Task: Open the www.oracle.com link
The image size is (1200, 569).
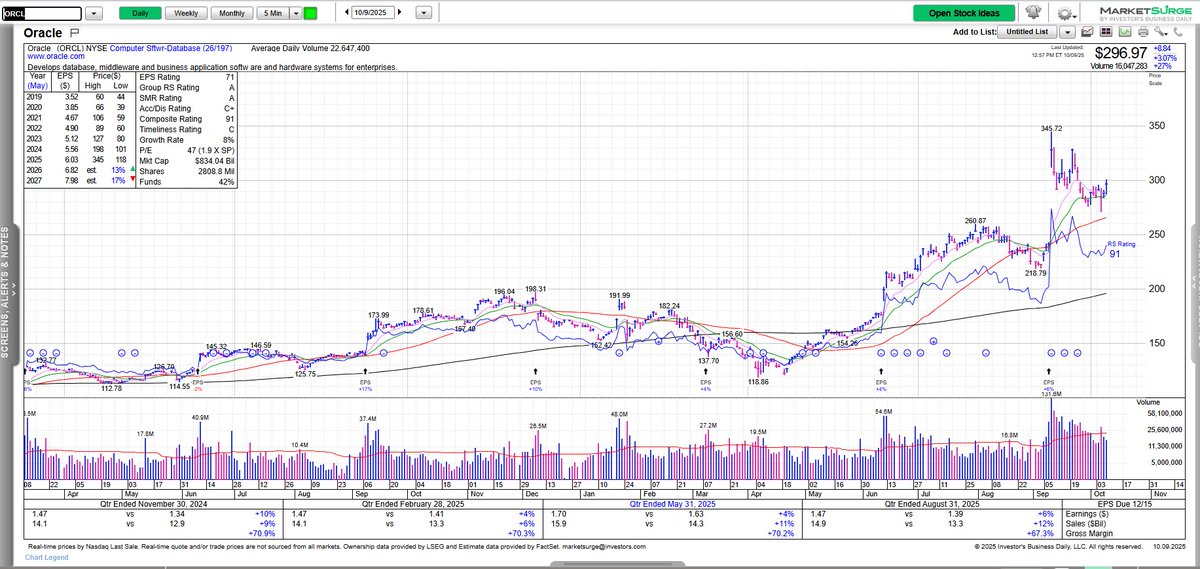Action: (56, 57)
